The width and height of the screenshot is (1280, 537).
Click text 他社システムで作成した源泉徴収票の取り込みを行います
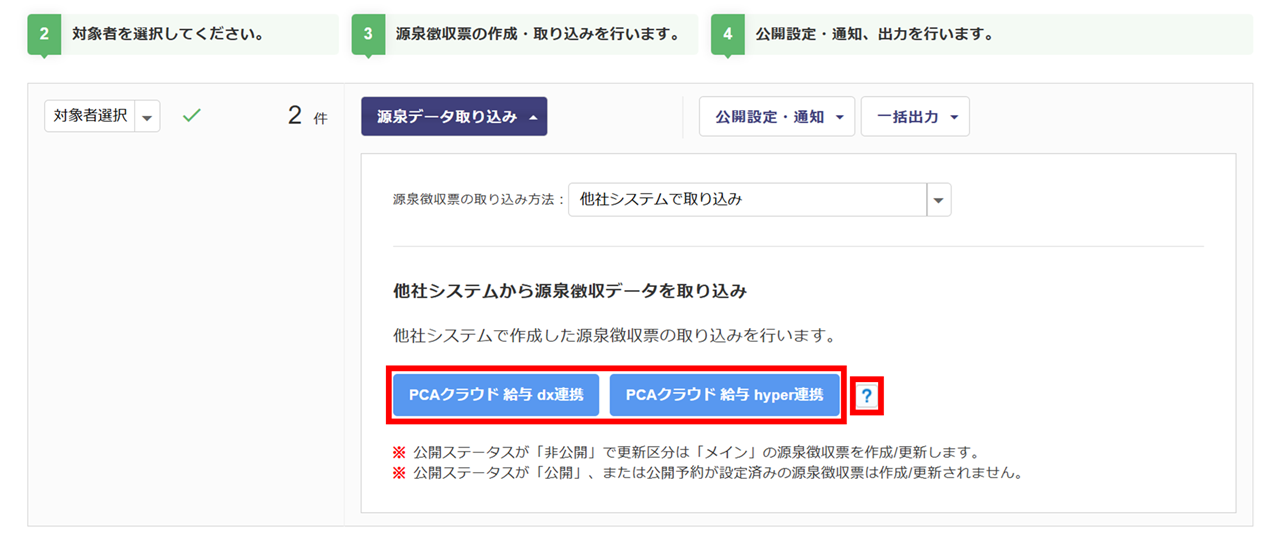tap(614, 334)
